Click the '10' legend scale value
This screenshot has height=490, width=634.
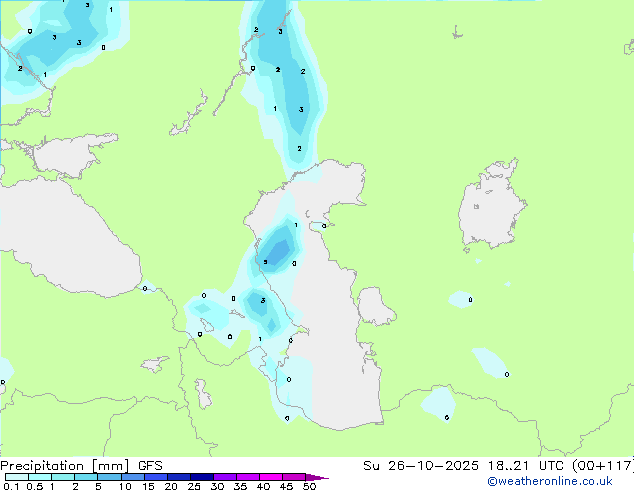coord(125,486)
